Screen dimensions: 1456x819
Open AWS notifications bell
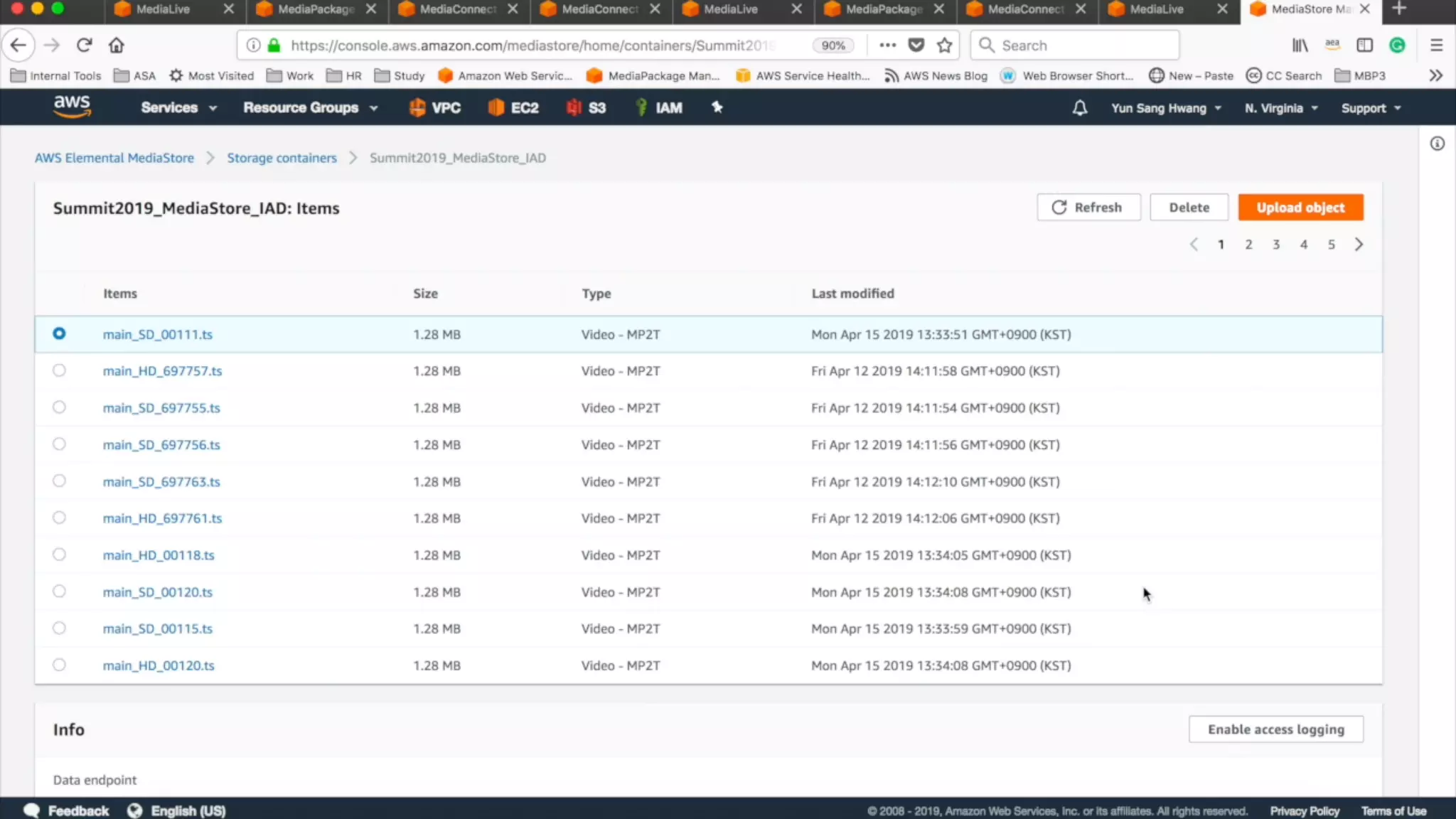pos(1079,108)
